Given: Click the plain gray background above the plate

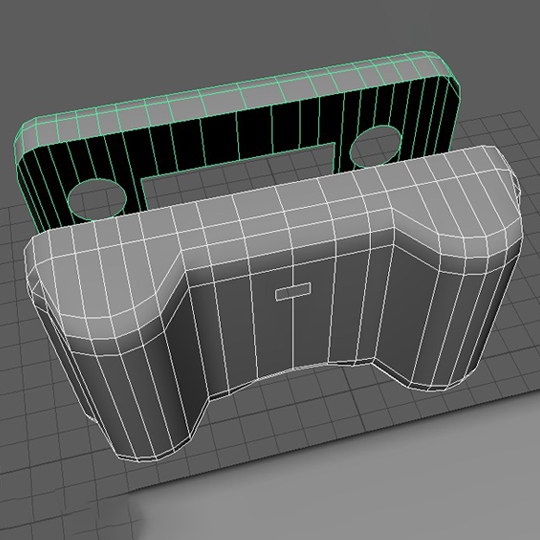Looking at the screenshot, I should [x=241, y=34].
